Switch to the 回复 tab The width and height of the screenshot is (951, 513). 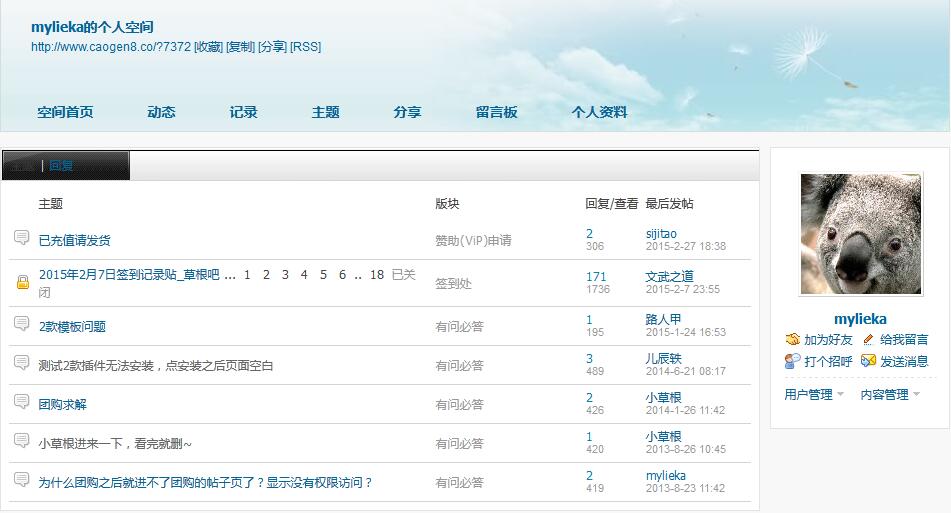click(61, 166)
